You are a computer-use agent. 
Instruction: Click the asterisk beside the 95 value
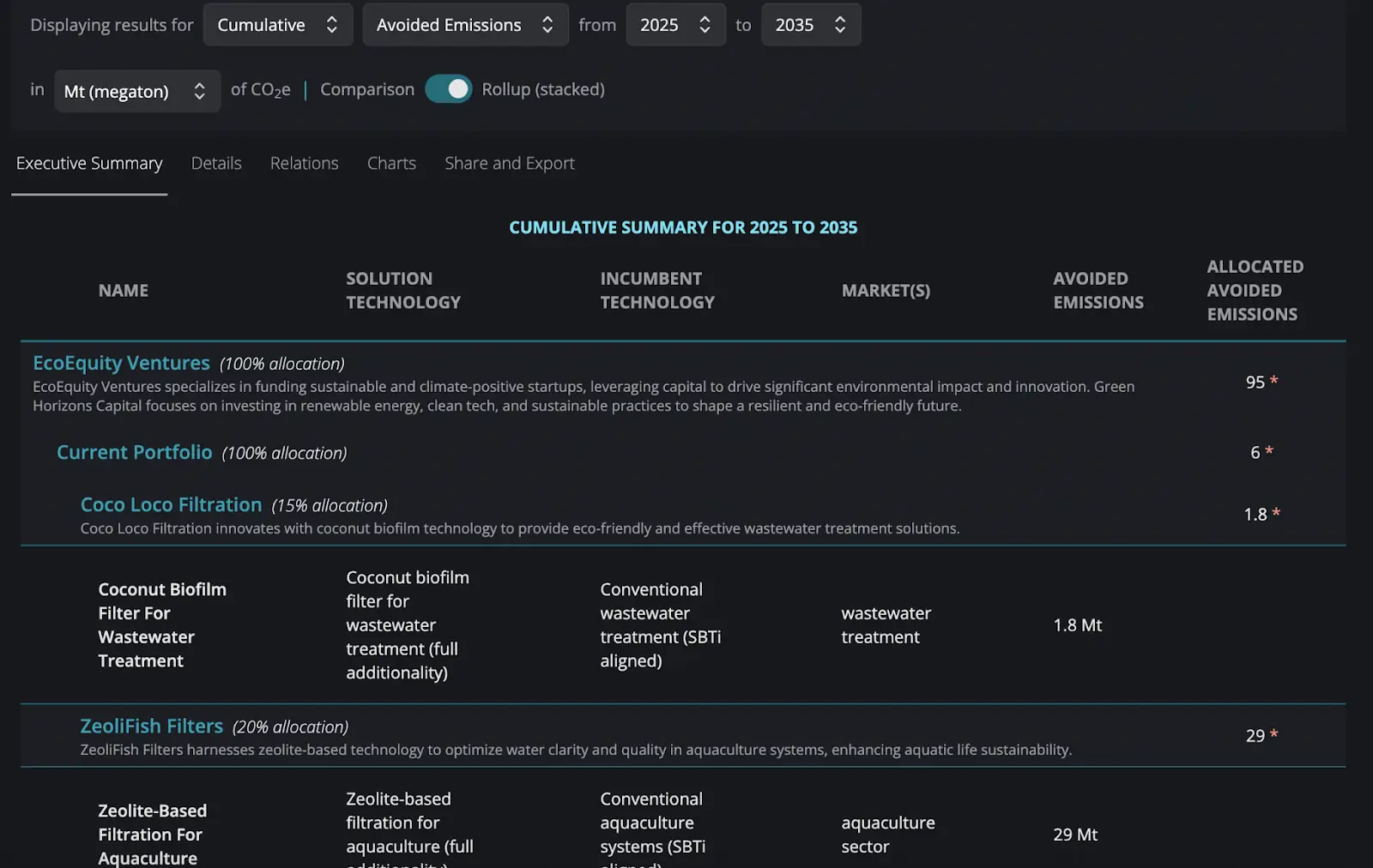tap(1274, 381)
